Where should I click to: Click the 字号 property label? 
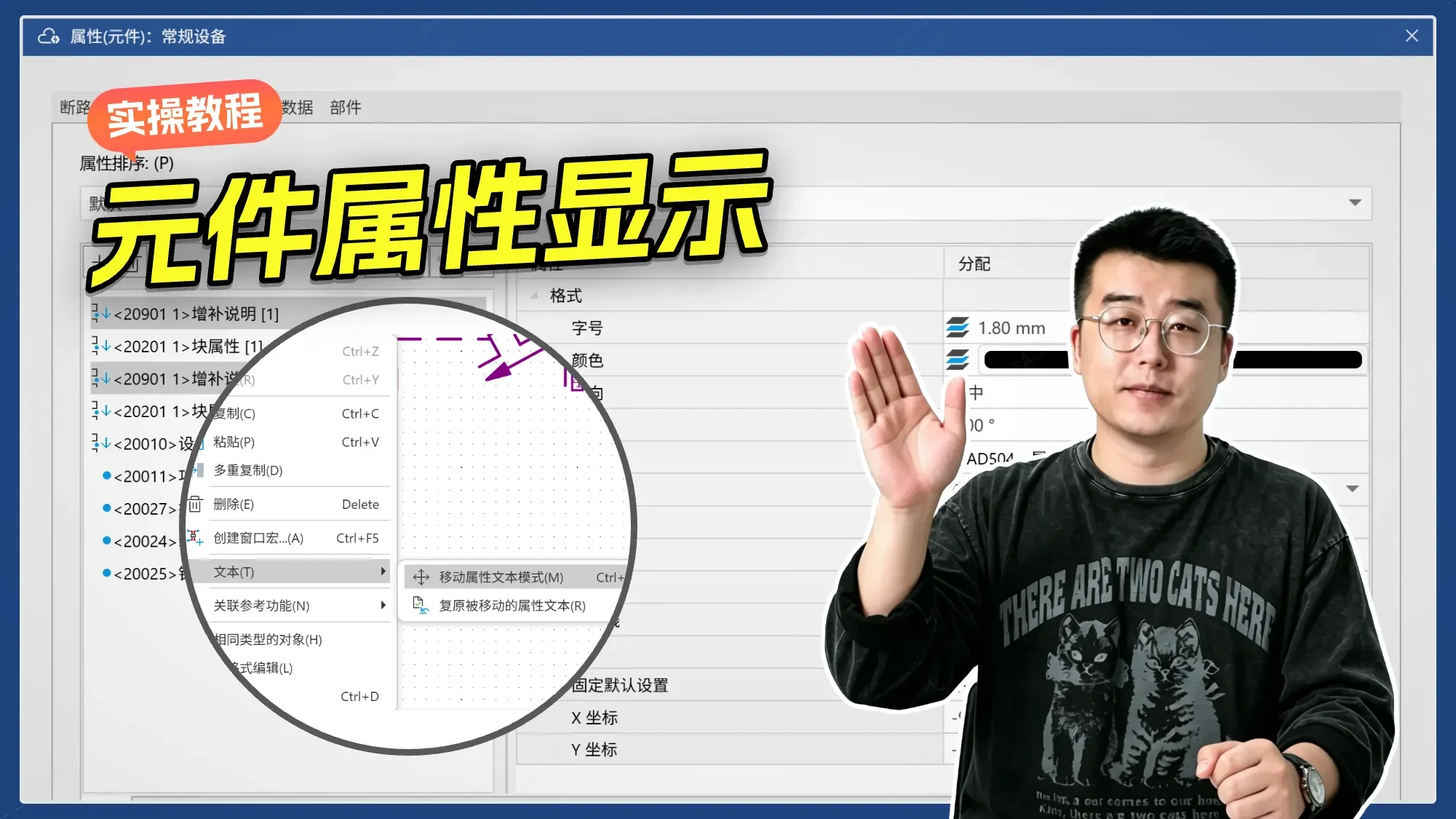tap(587, 328)
